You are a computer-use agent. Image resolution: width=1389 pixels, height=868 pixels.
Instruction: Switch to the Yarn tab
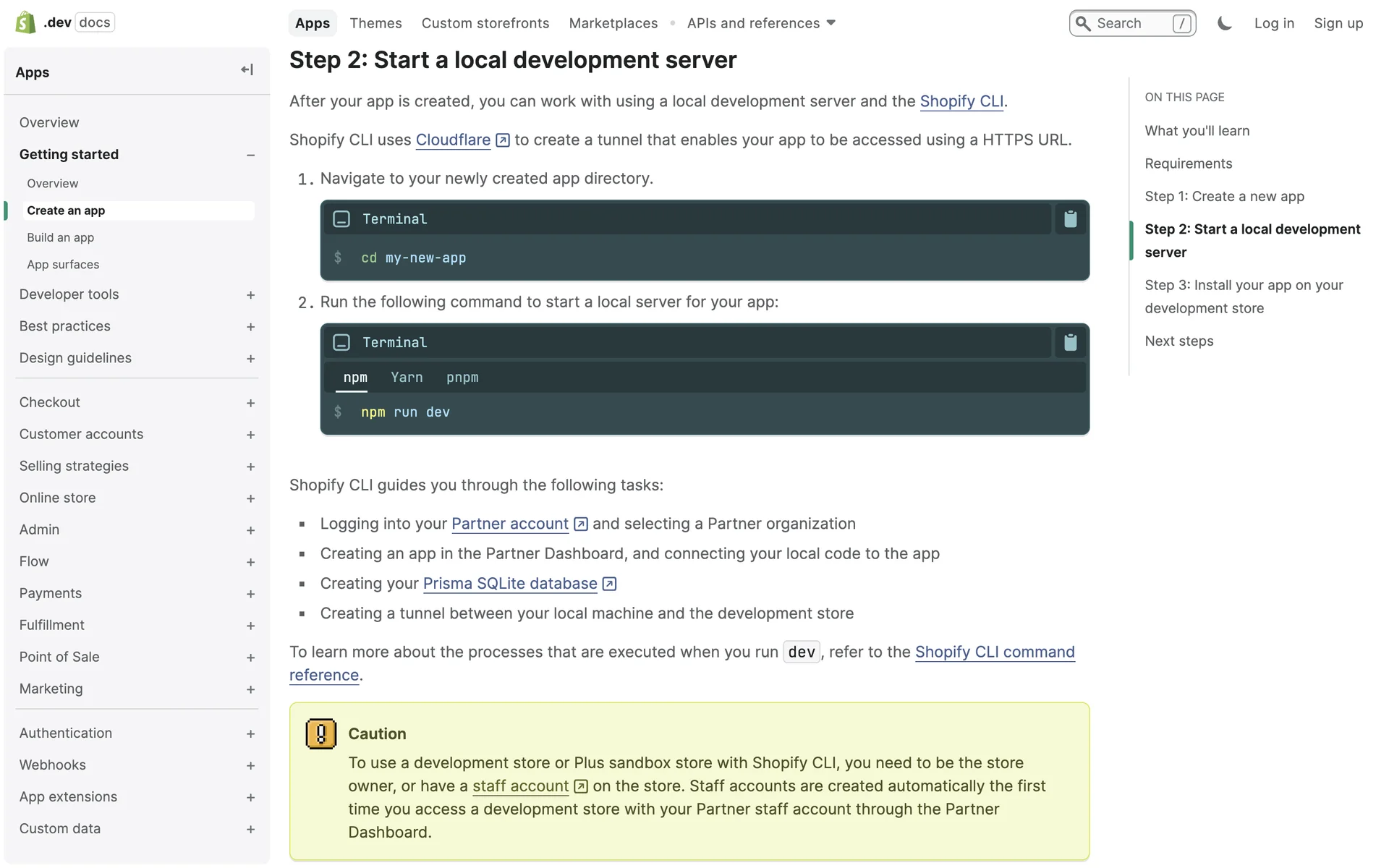pyautogui.click(x=407, y=378)
